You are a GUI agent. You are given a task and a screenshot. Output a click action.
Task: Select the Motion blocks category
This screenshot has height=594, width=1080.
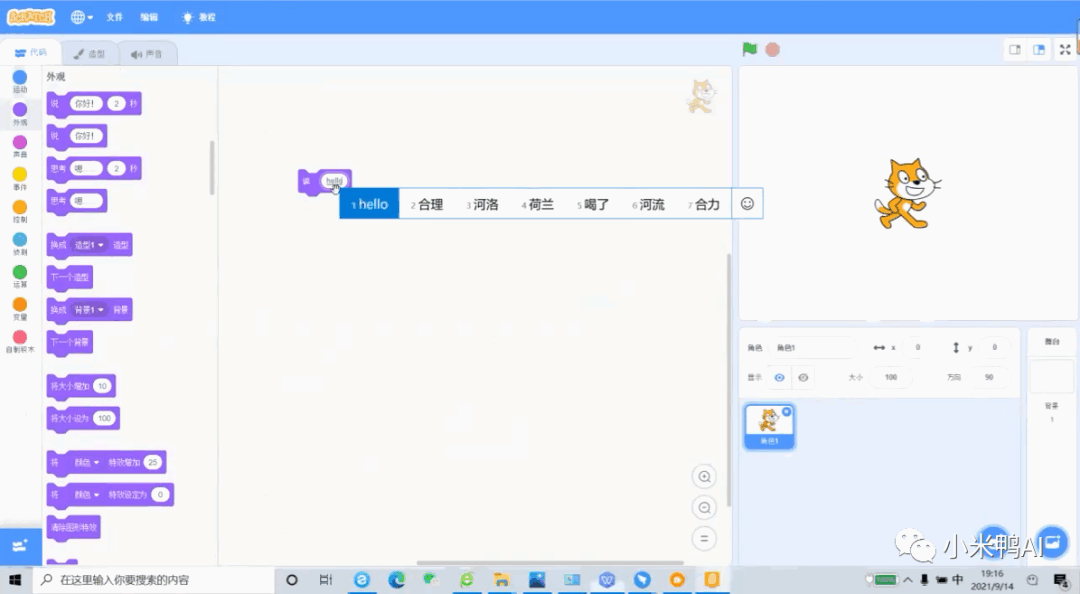[20, 78]
